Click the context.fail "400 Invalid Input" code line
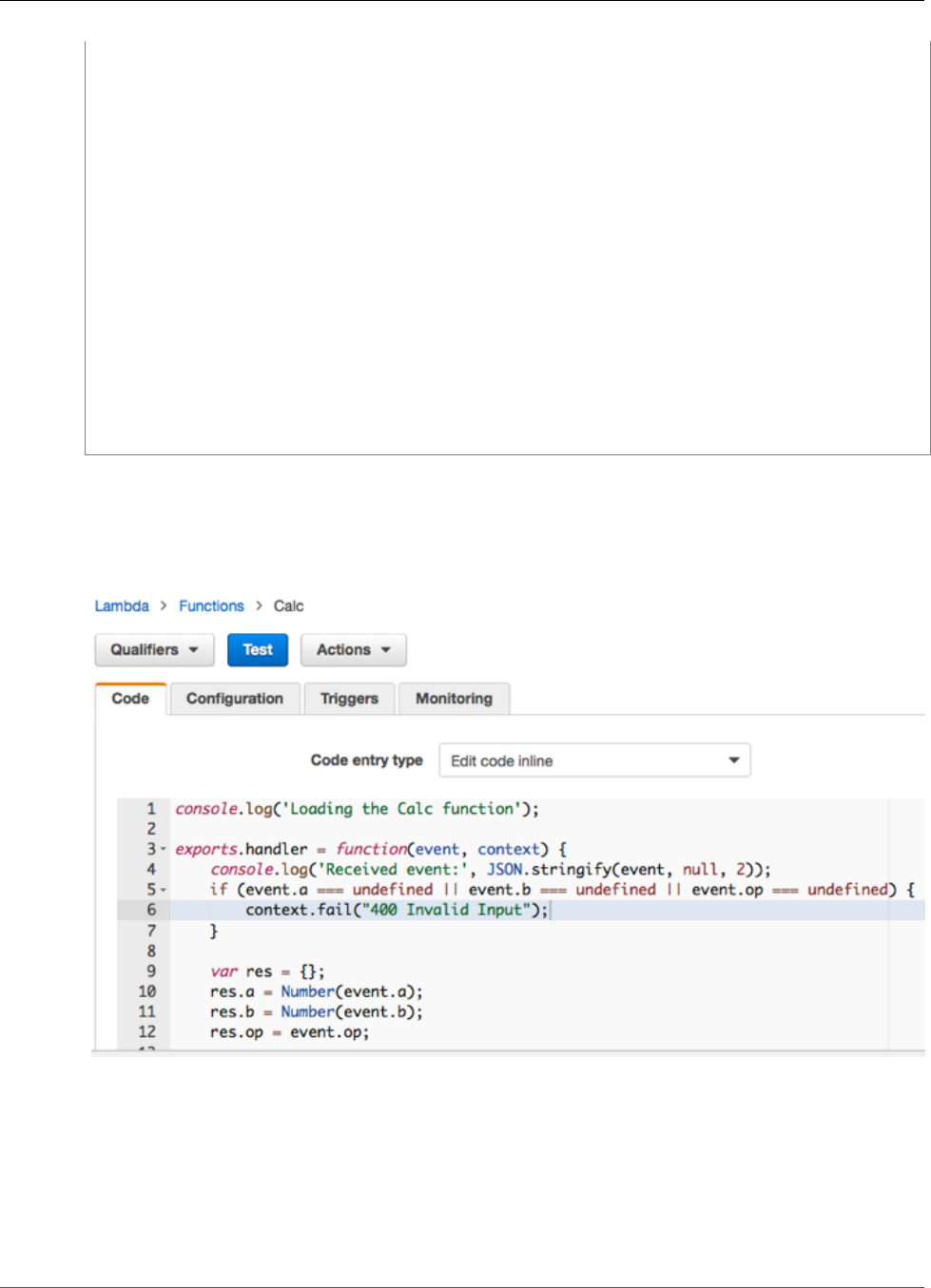Screen dimensions: 931x1288 pos(397,910)
